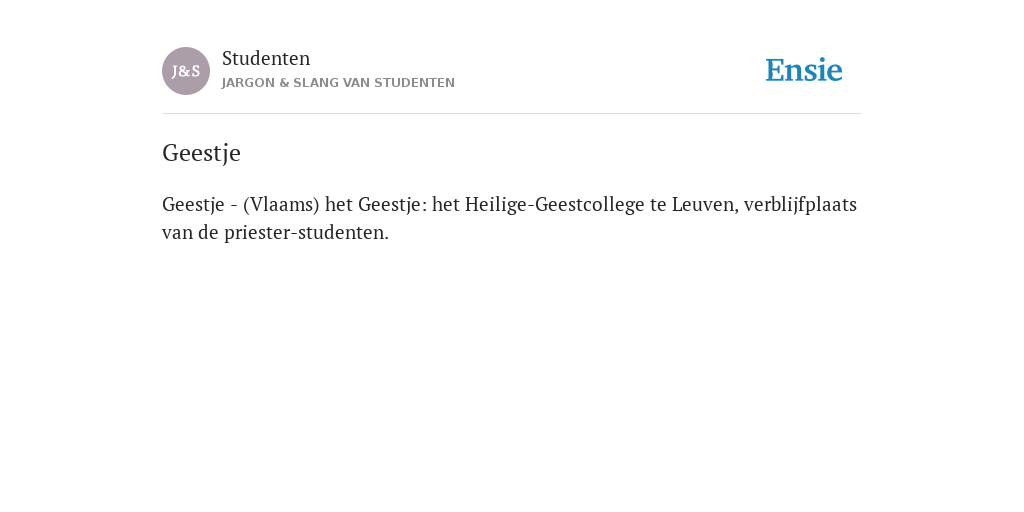Click the word Vlaams in parentheses
1024x512 pixels.
click(281, 205)
